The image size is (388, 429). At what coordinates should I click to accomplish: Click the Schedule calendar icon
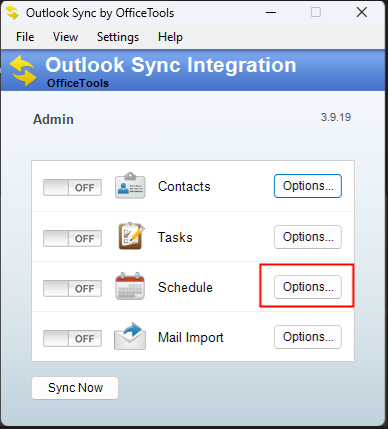130,286
